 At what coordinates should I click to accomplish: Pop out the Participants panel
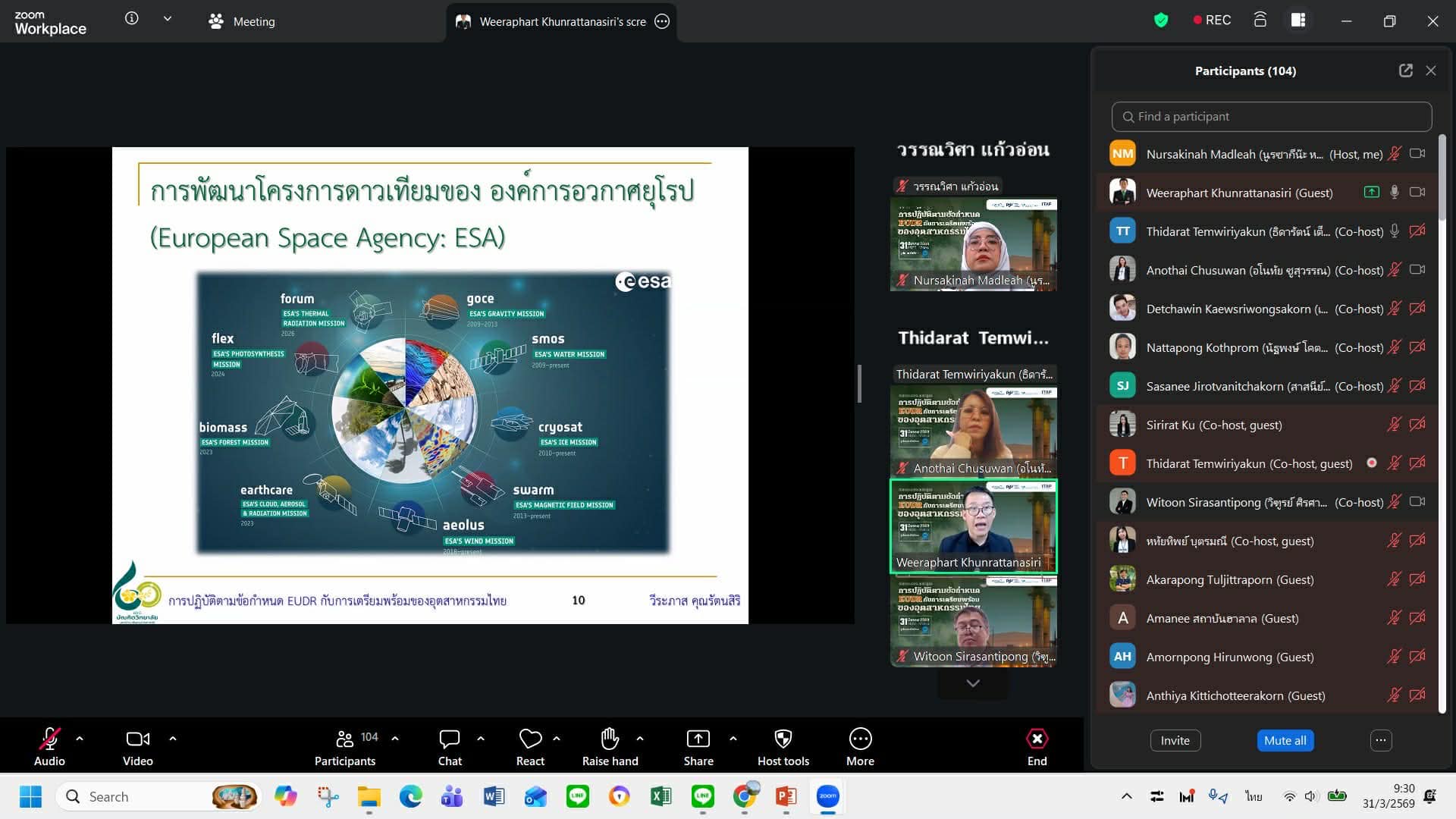pos(1405,71)
